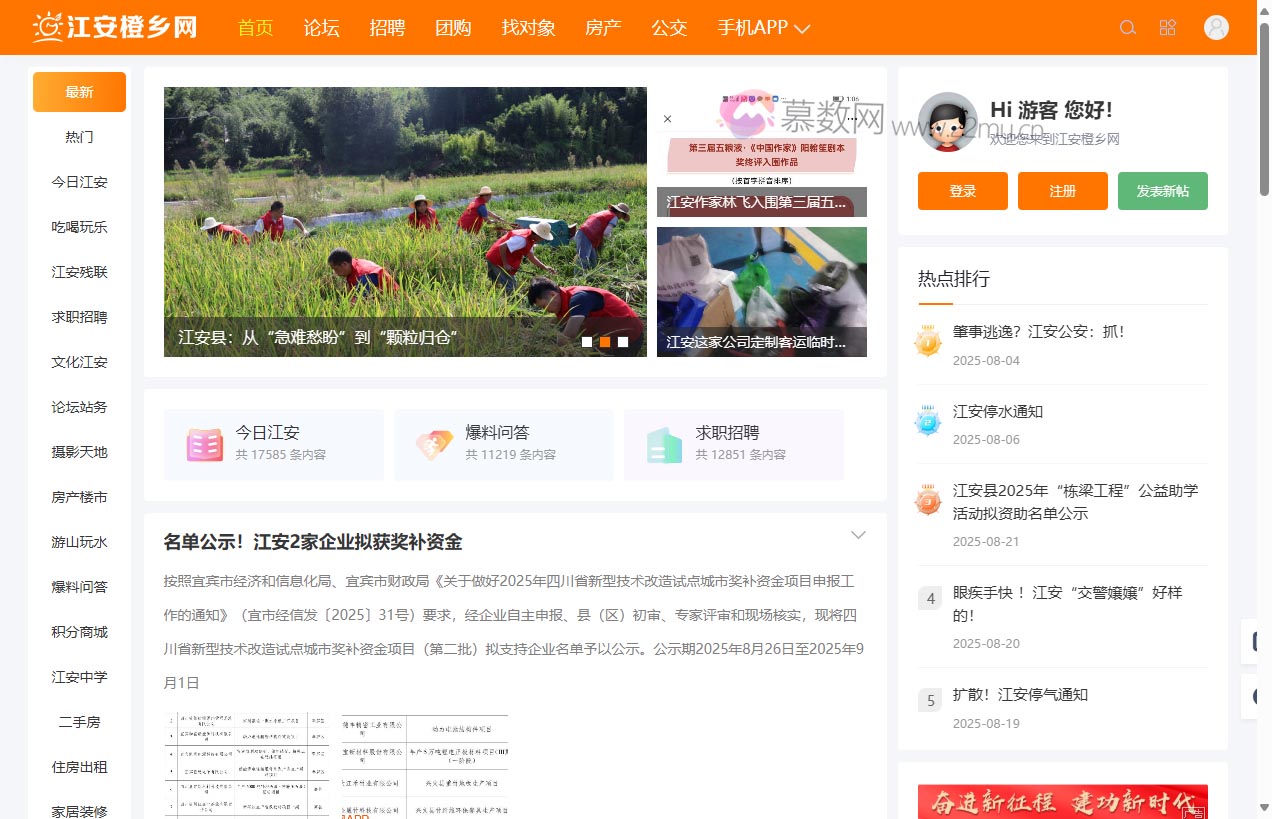This screenshot has height=819, width=1272.
Task: Select the 最新 sidebar filter
Action: (x=79, y=91)
